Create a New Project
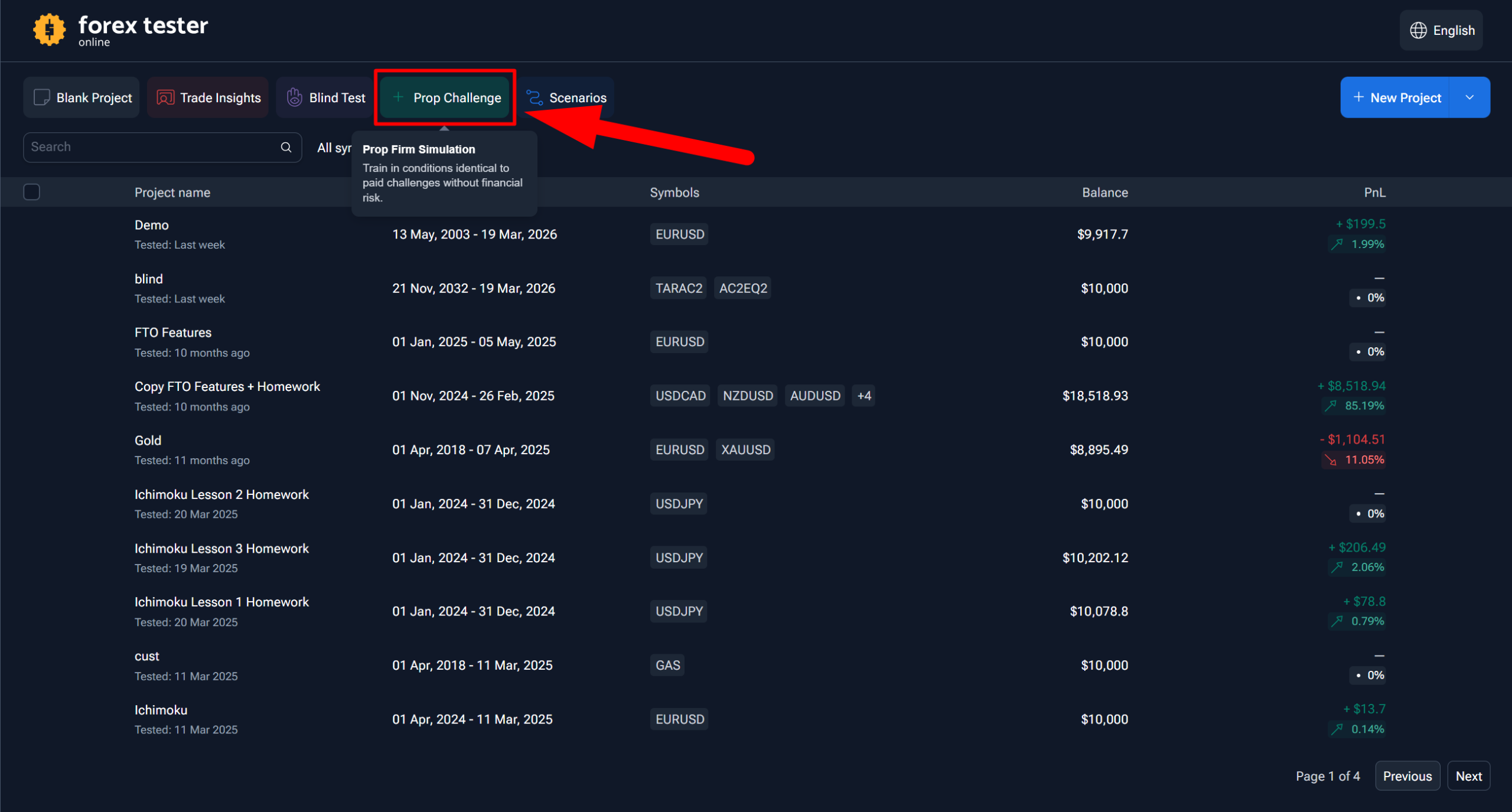The height and width of the screenshot is (812, 1512). click(1395, 97)
